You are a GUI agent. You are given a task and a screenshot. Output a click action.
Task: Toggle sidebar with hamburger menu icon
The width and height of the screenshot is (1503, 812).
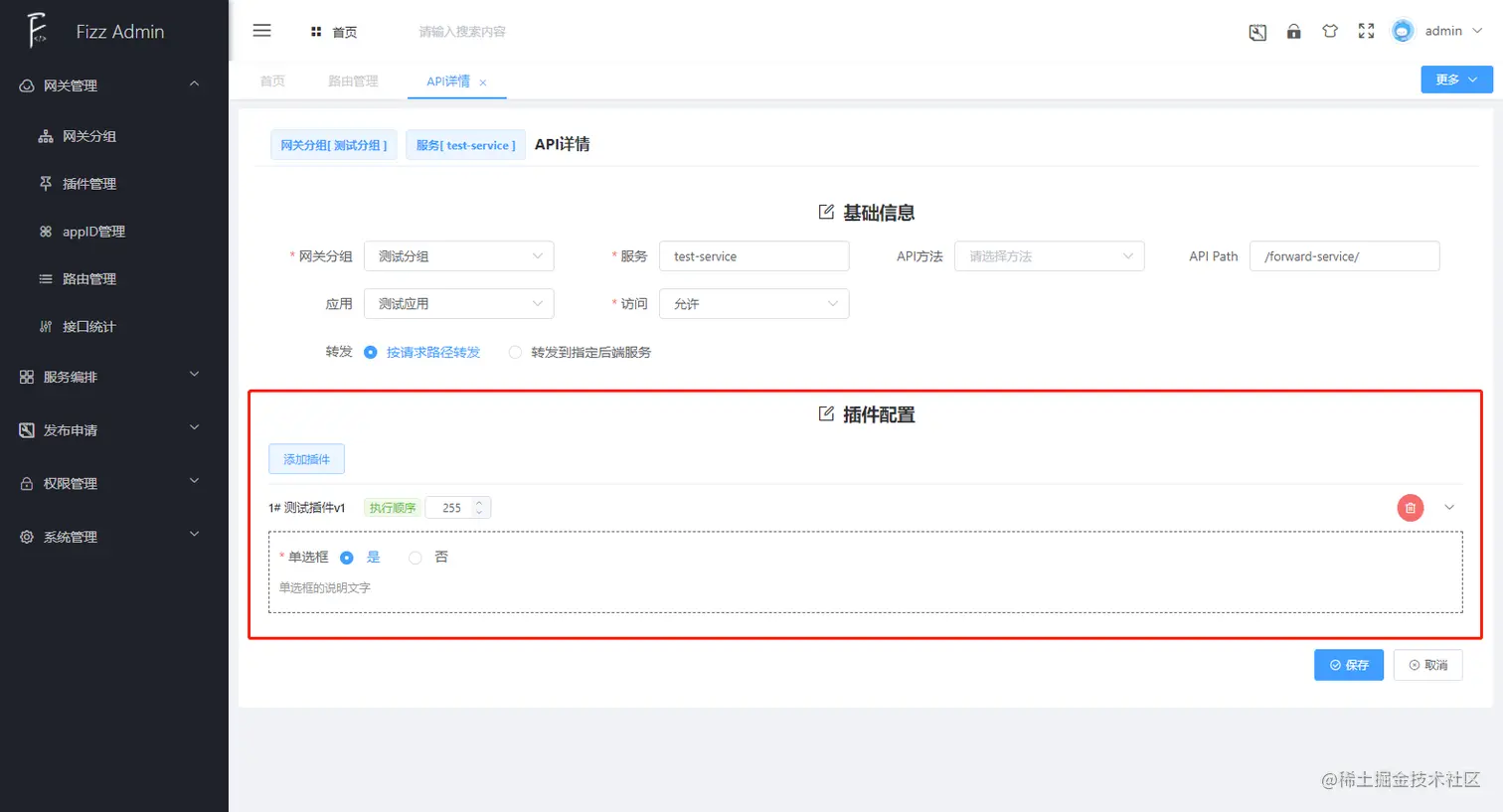point(261,31)
